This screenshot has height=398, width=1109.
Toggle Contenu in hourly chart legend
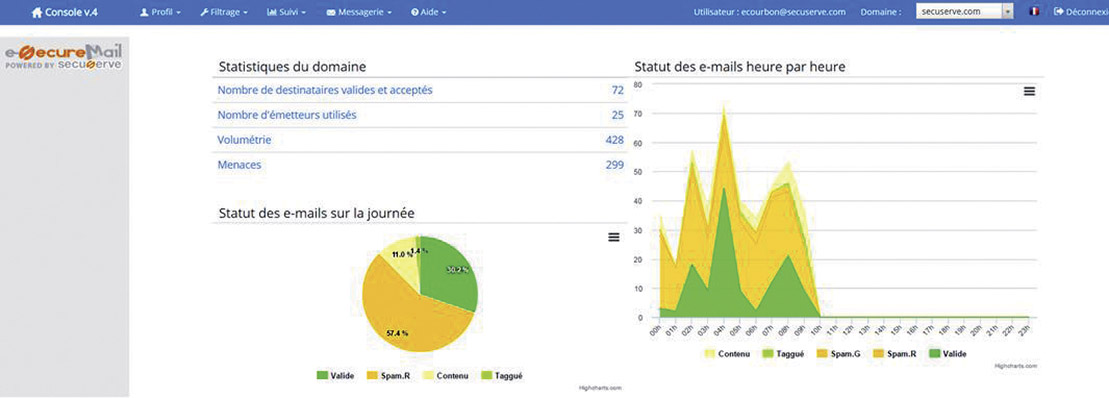[x=726, y=353]
